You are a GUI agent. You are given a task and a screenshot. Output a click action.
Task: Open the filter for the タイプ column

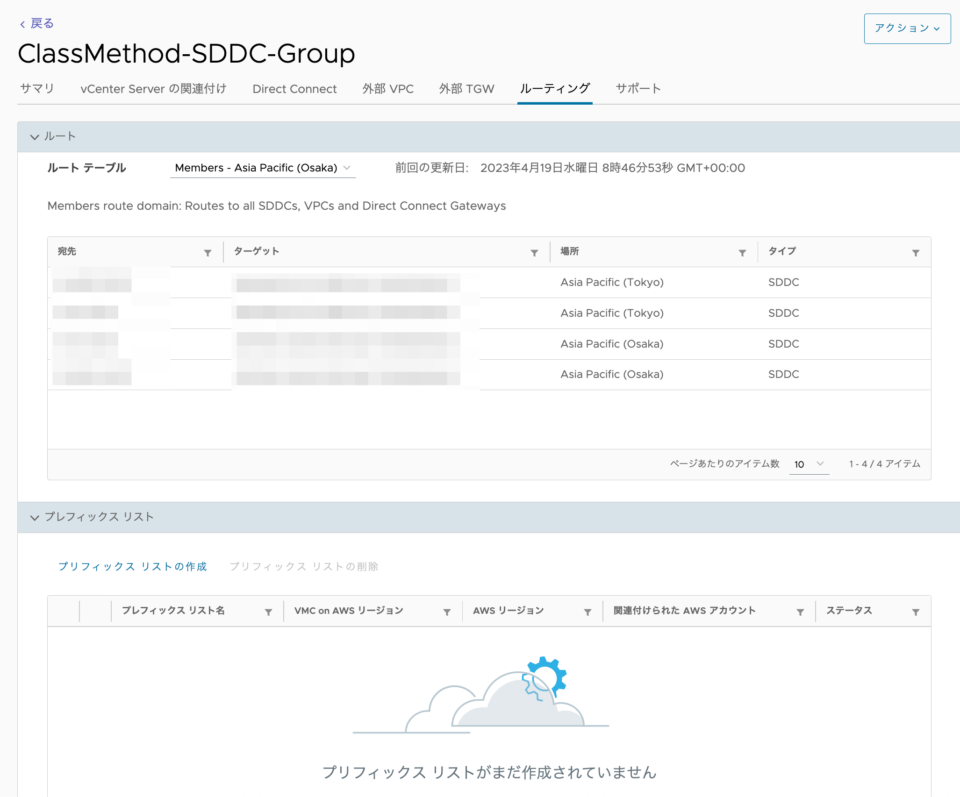(914, 251)
